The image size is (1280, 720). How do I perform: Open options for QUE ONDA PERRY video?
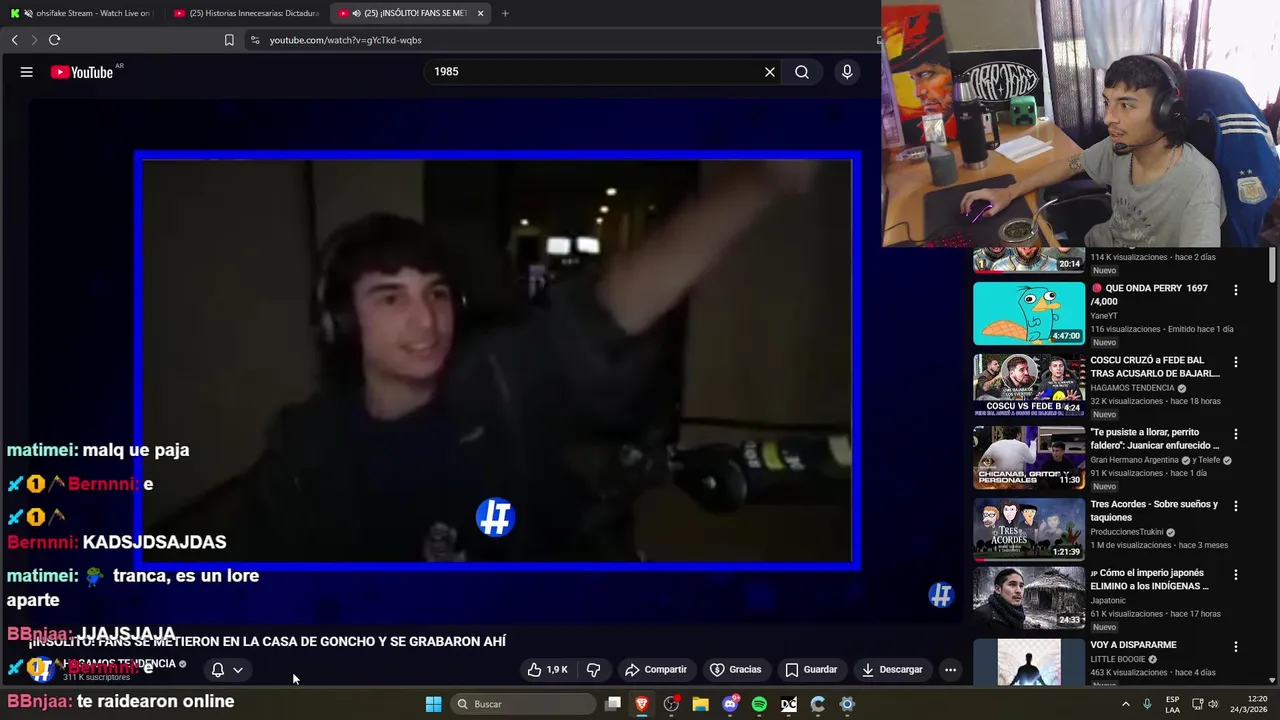click(1236, 291)
